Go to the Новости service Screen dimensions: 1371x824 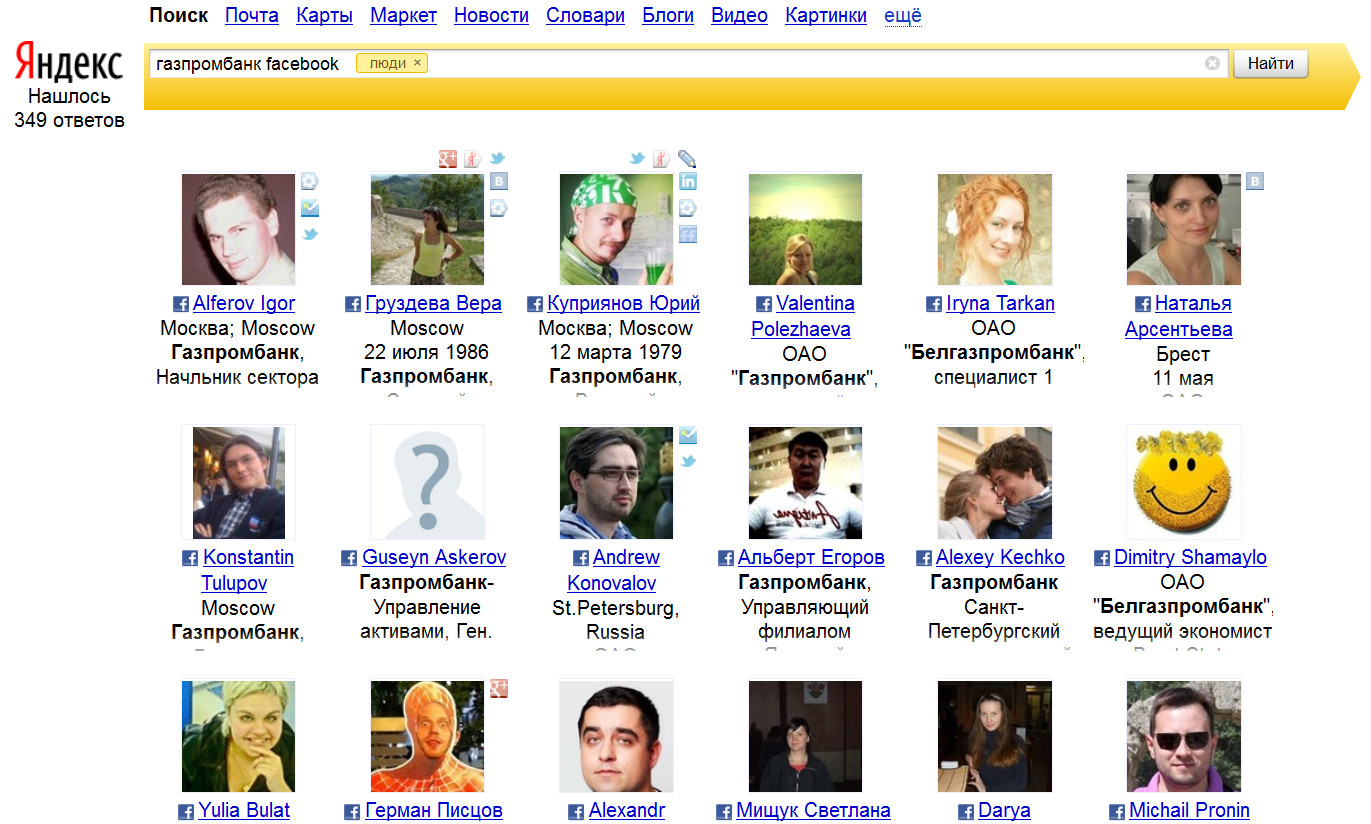[491, 15]
